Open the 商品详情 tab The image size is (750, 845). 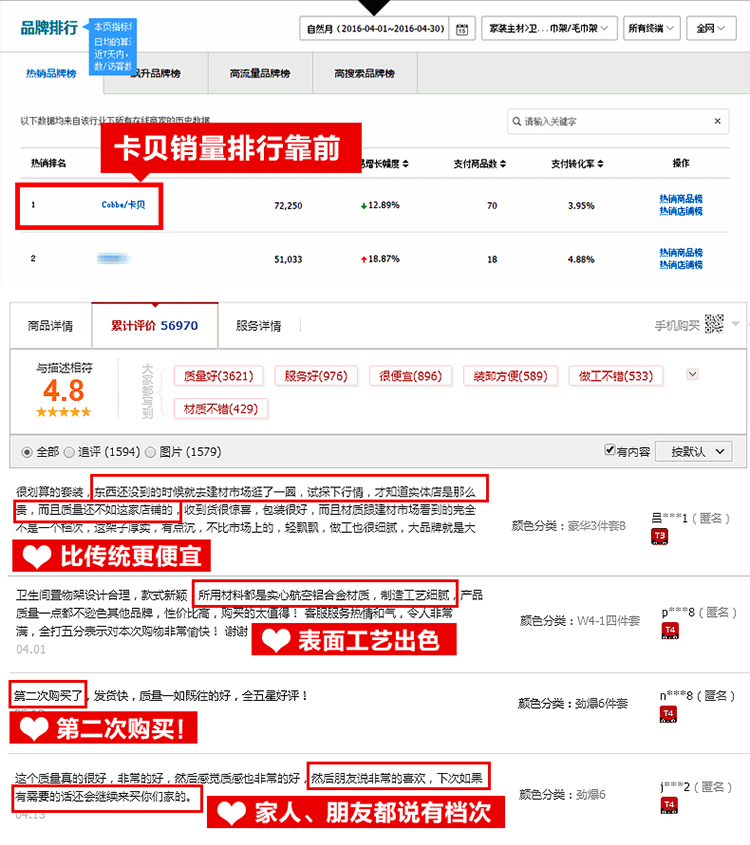coord(51,325)
